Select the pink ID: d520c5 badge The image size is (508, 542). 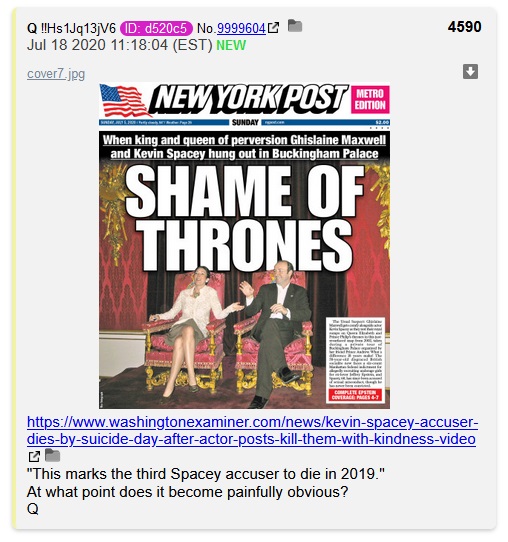click(156, 28)
